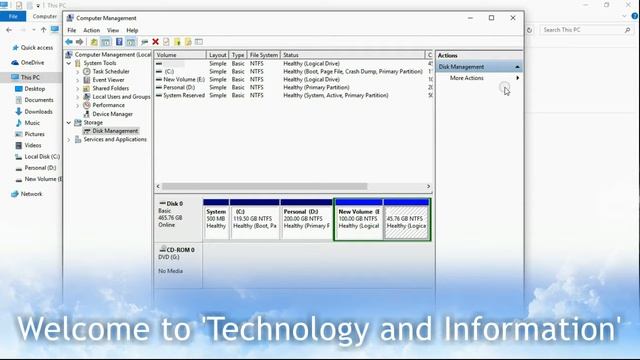The width and height of the screenshot is (640, 360).
Task: Click the red X Delete toolbar icon
Action: [156, 42]
